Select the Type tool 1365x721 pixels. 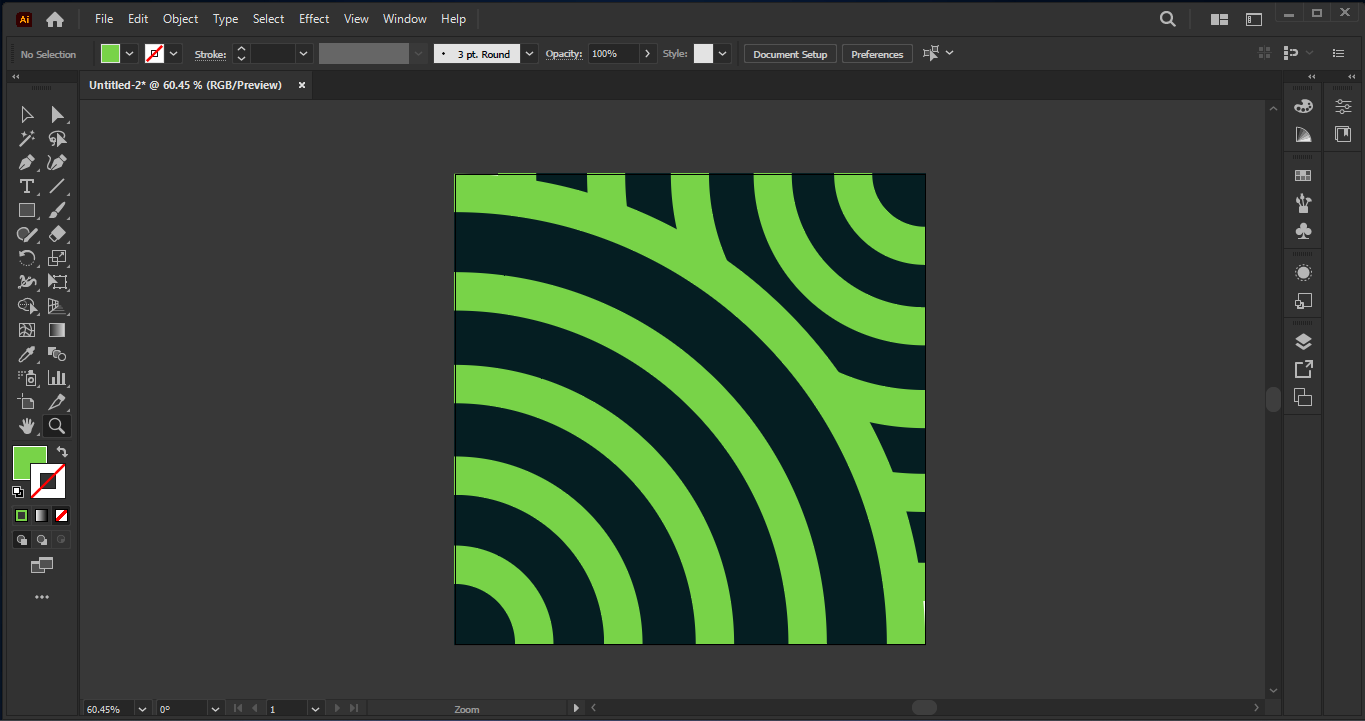tap(27, 187)
